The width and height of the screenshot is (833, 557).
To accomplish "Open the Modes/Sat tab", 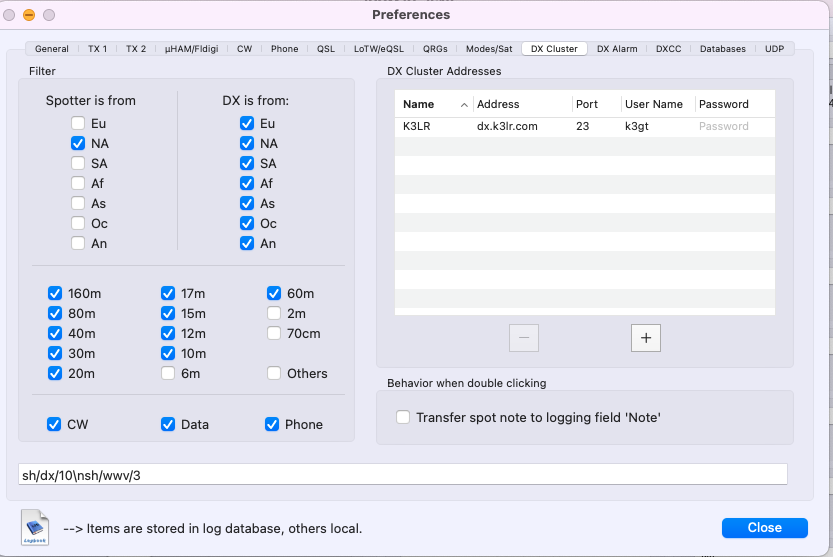I will tap(489, 48).
